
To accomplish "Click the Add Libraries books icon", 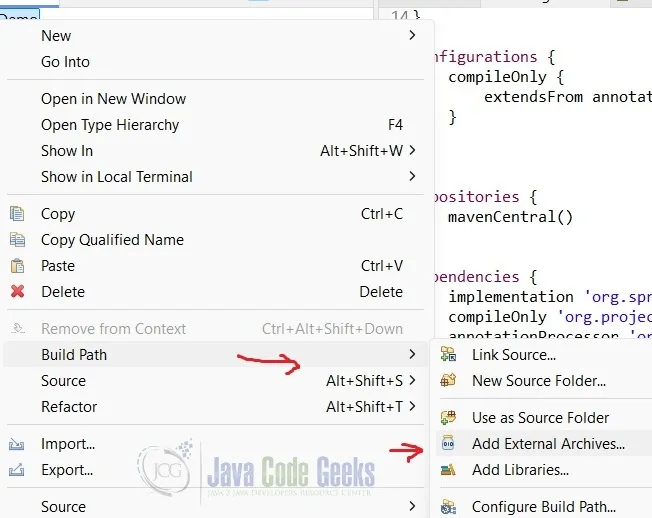I will (x=448, y=470).
